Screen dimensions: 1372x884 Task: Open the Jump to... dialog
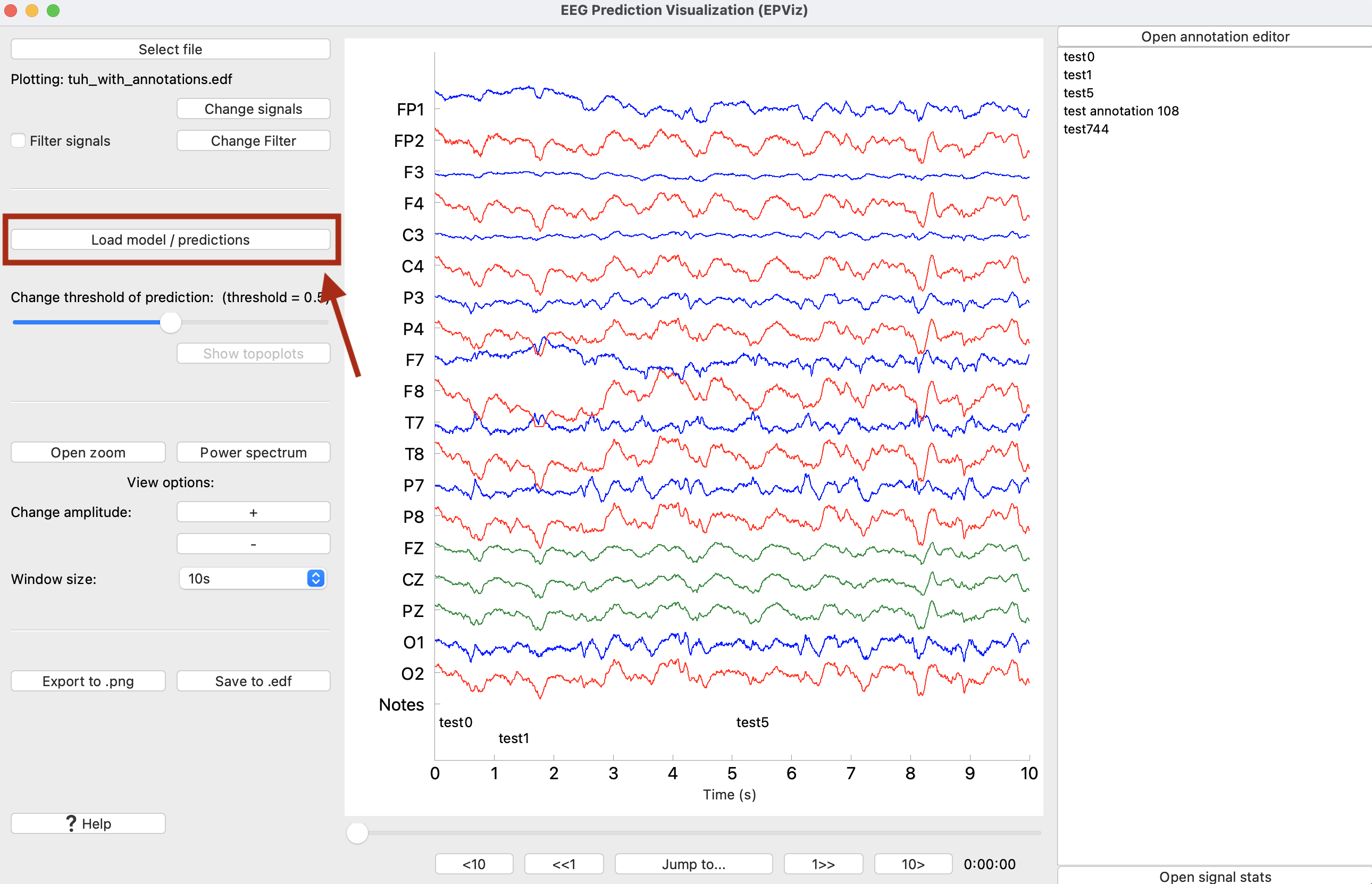point(693,864)
